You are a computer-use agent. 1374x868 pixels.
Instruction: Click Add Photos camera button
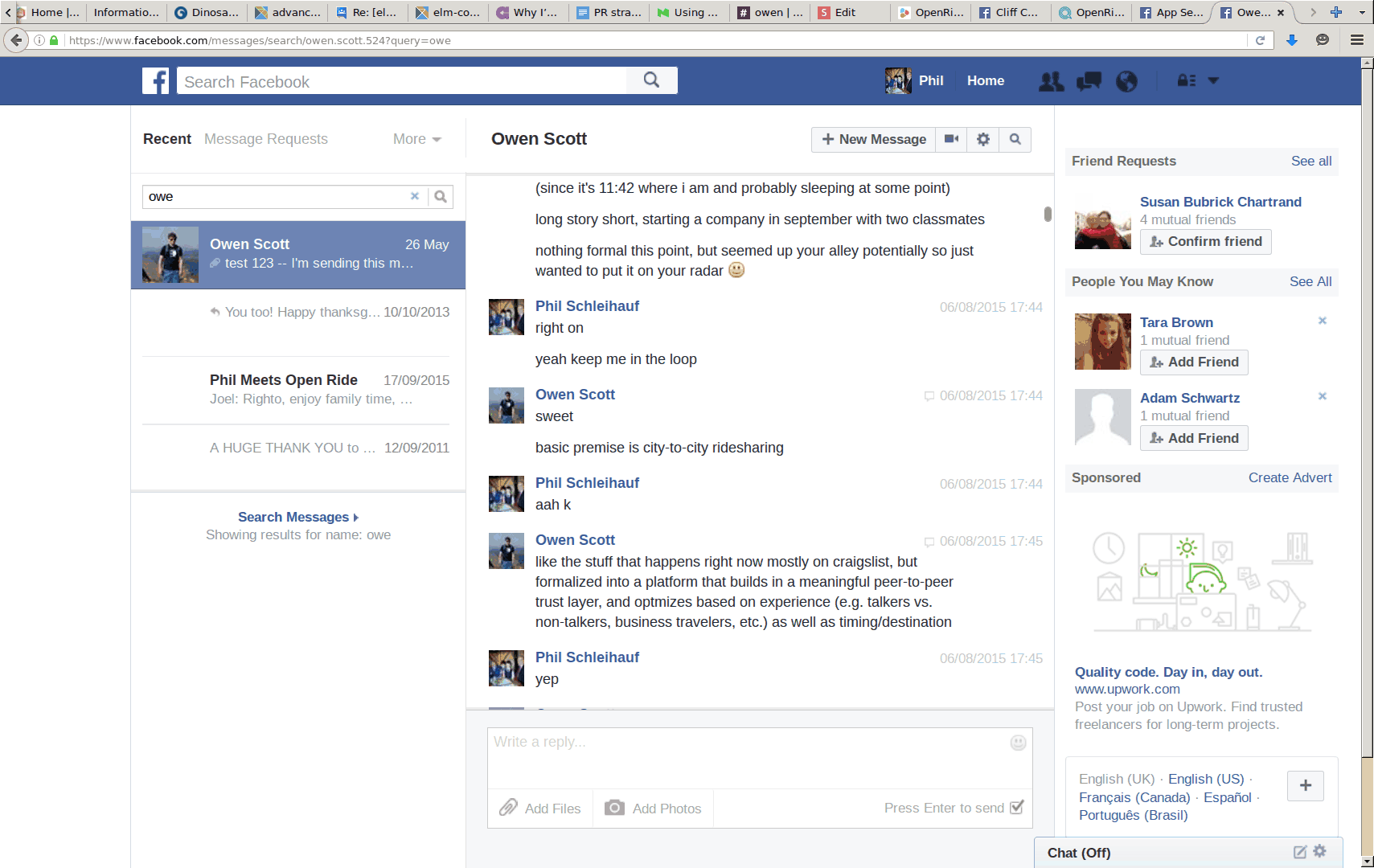point(653,808)
